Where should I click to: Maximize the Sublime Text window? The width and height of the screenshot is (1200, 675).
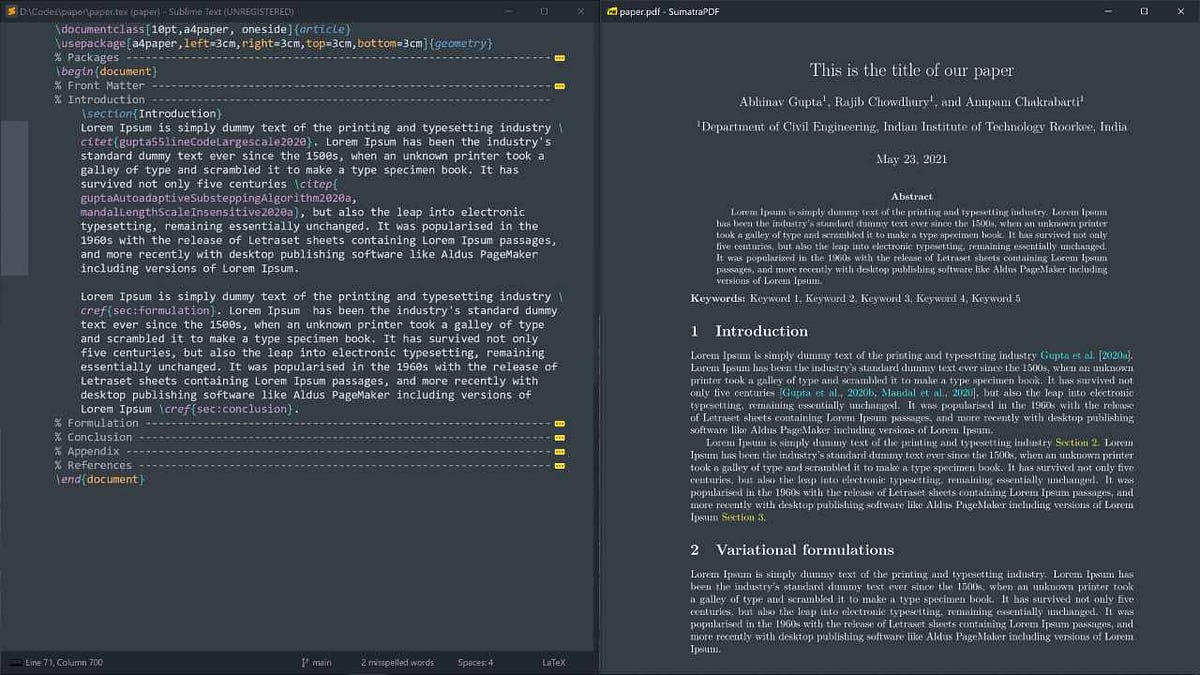coord(544,11)
